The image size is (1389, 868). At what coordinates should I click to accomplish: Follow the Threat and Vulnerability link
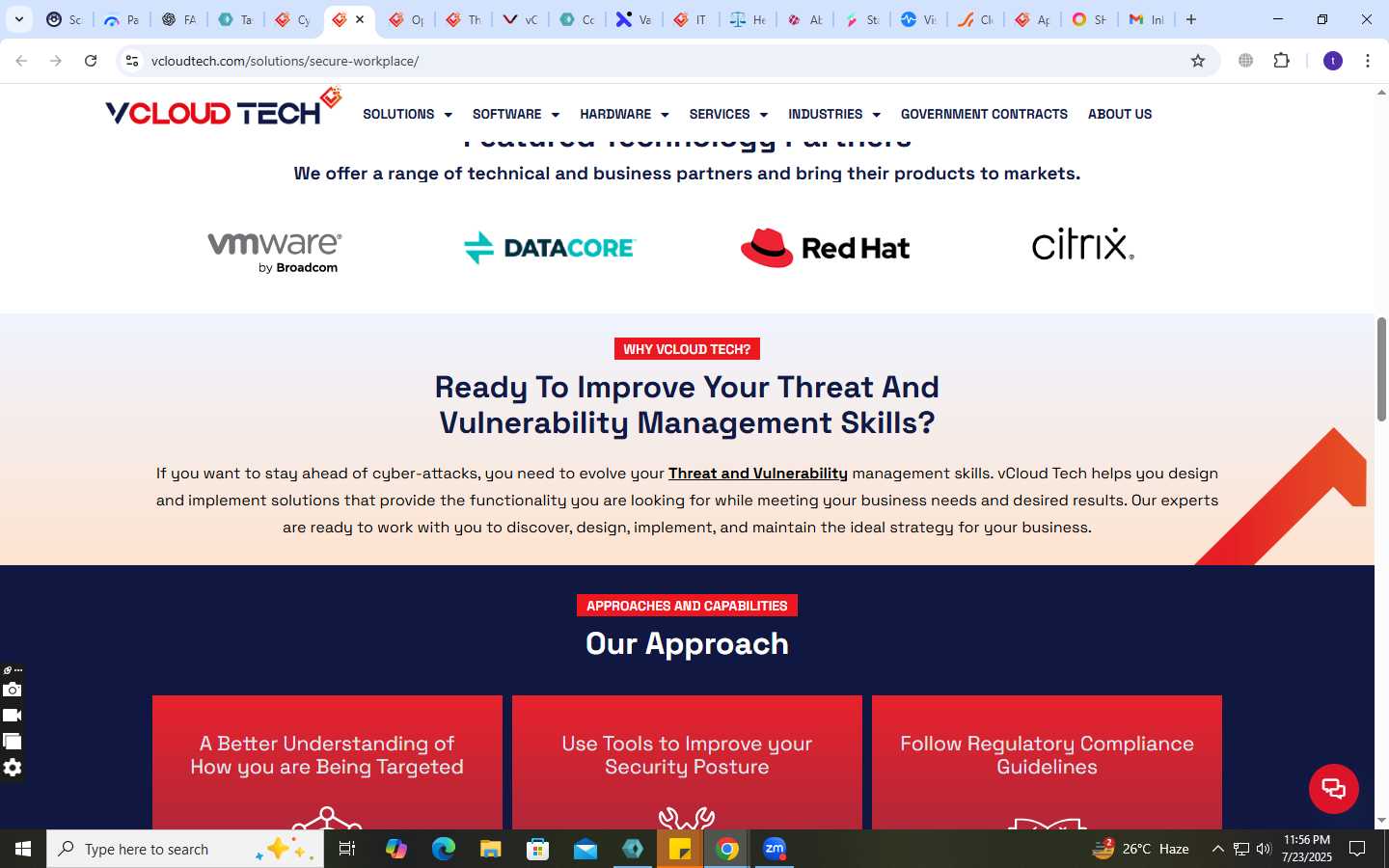tap(758, 474)
